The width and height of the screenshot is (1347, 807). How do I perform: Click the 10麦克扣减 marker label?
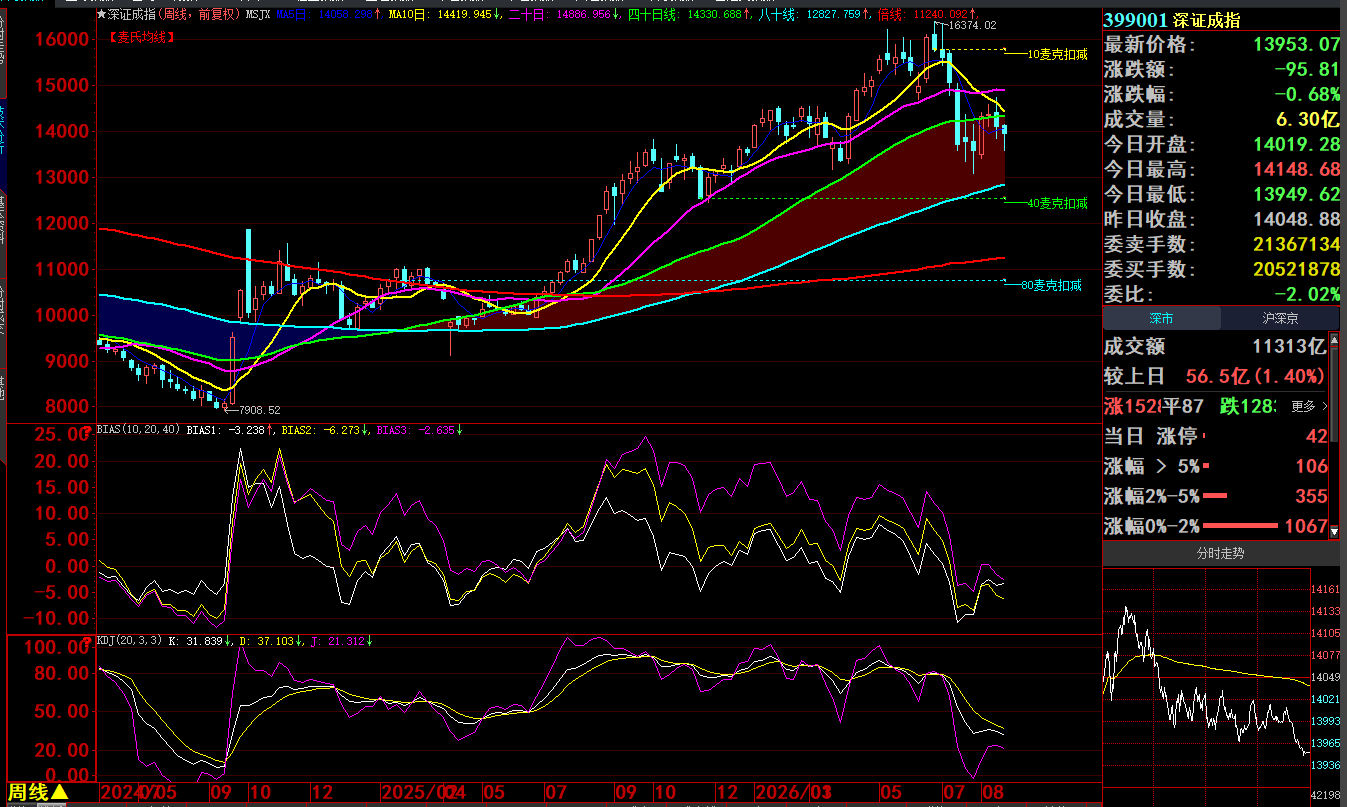(1057, 54)
